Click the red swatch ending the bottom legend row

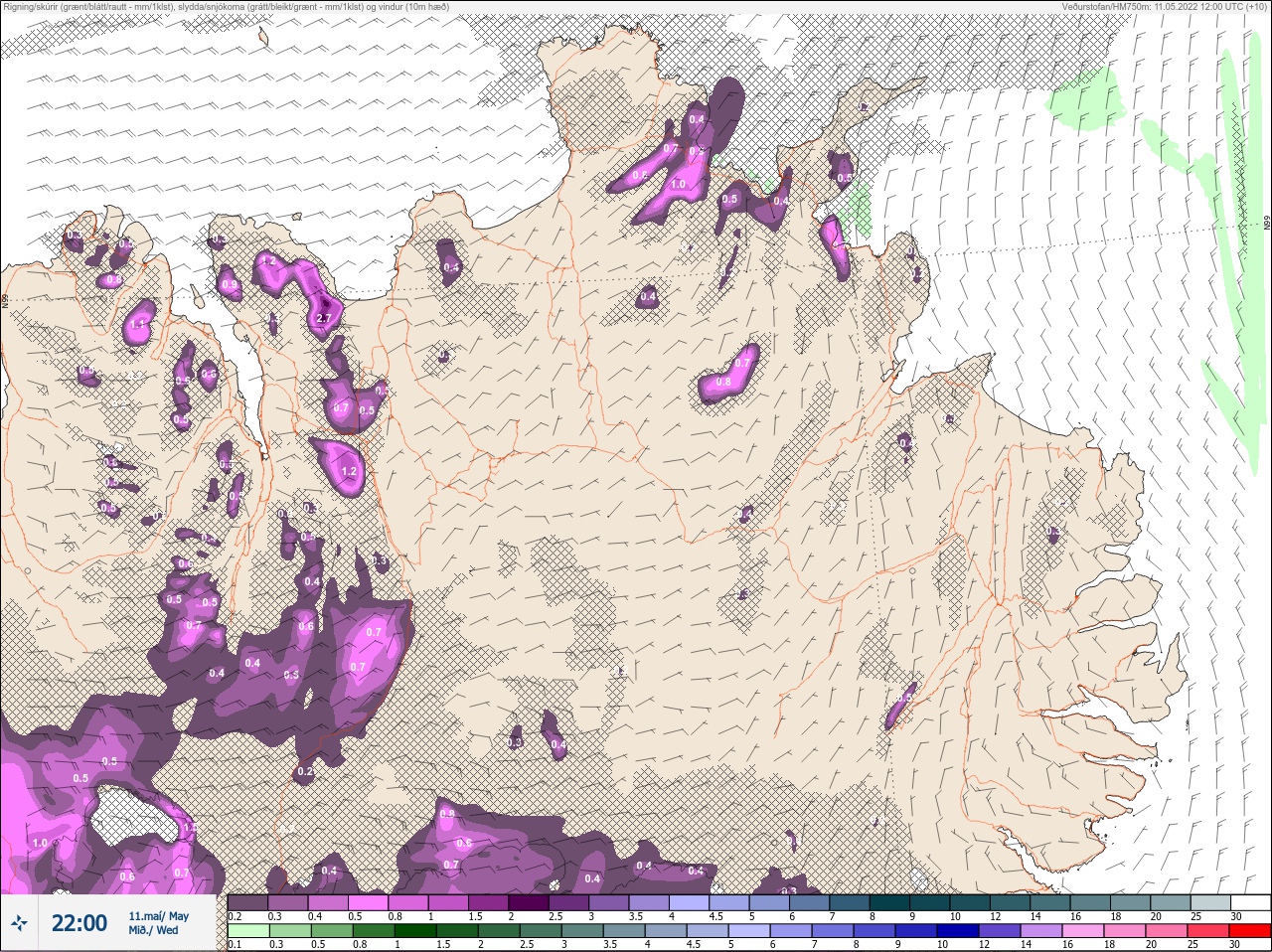[1248, 931]
